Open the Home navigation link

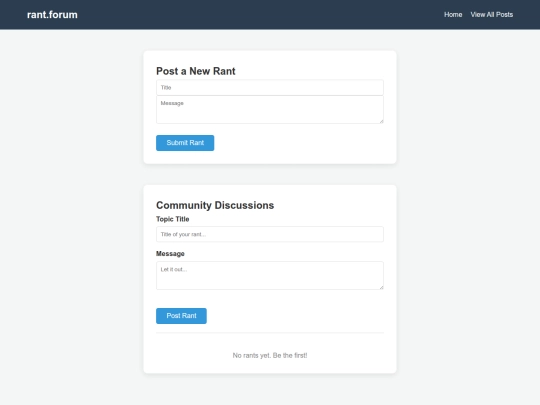(453, 15)
